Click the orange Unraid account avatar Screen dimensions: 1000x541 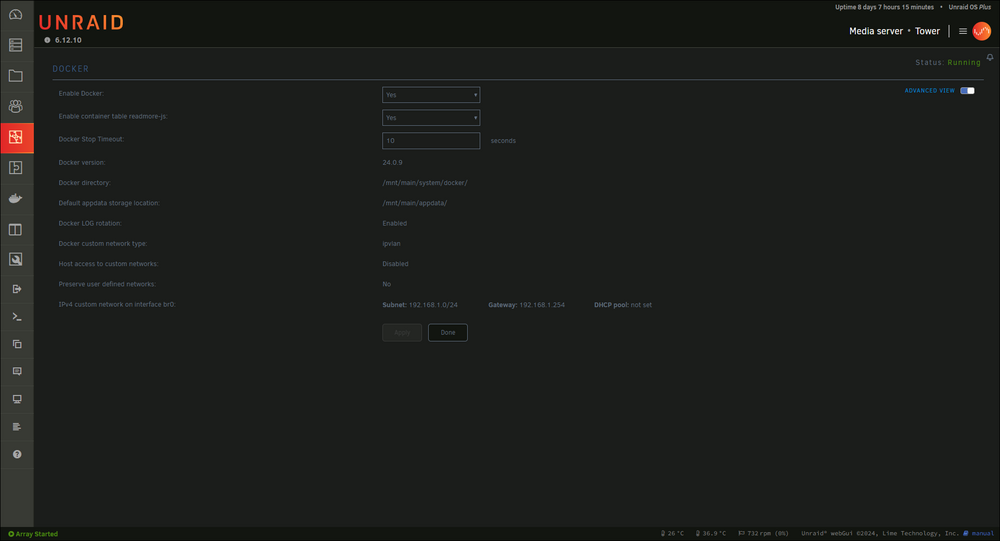pos(982,31)
